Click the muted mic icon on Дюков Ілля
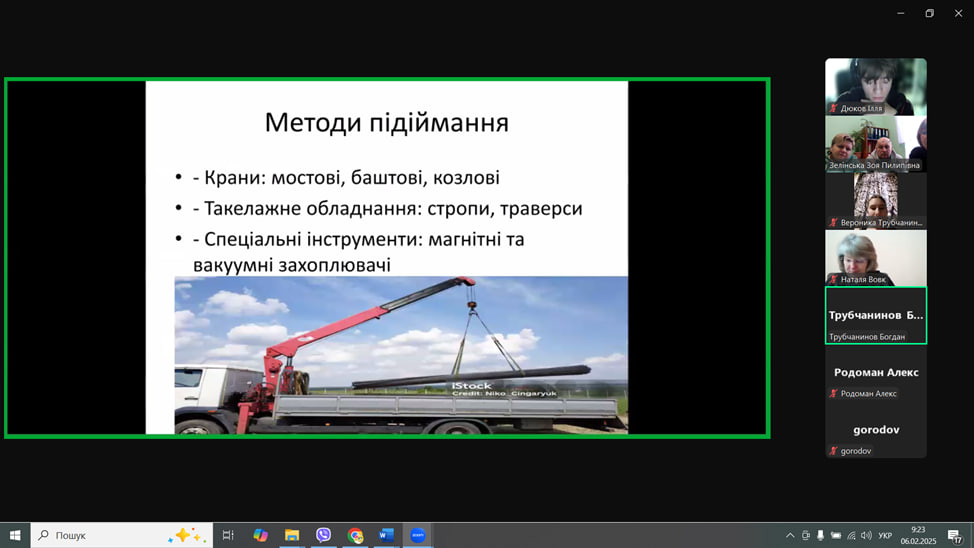974x548 pixels. coord(833,108)
